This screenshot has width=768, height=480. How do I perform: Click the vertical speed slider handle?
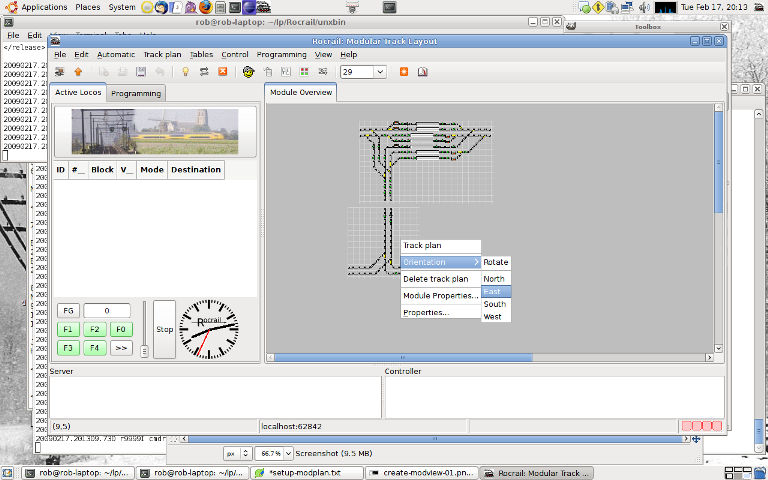click(144, 350)
